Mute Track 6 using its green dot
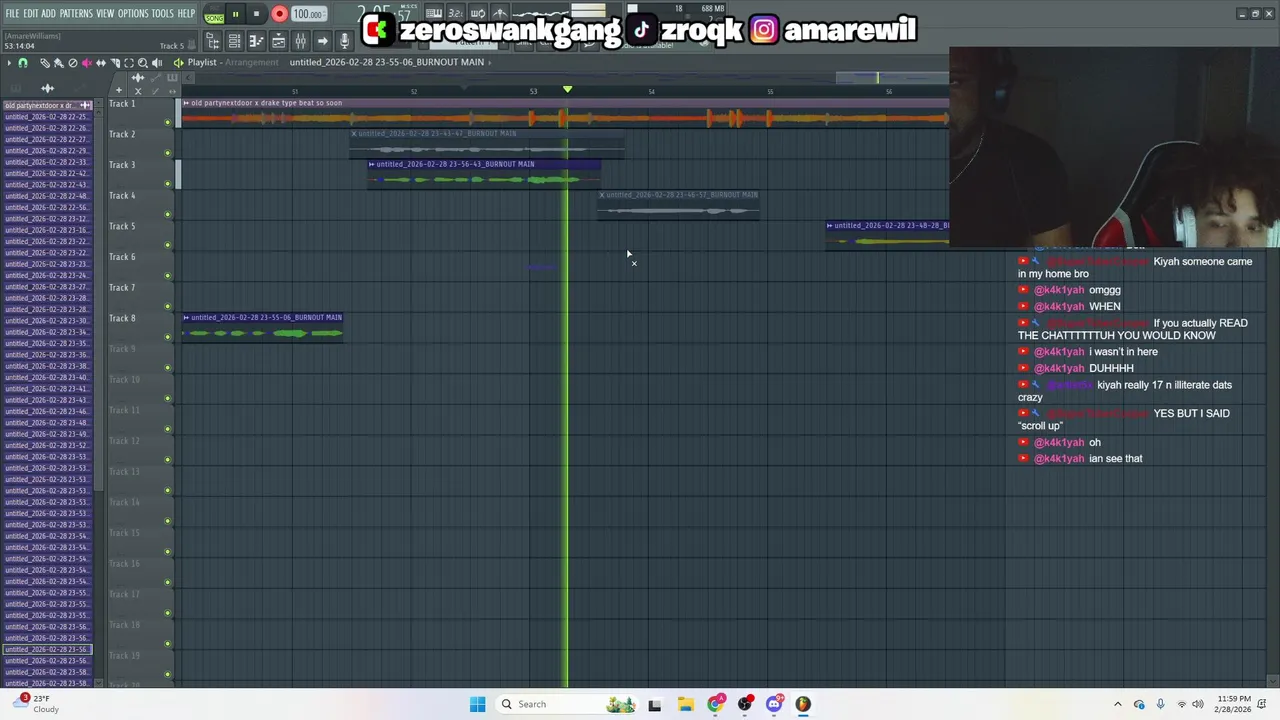Viewport: 1280px width, 720px height. pos(168,276)
